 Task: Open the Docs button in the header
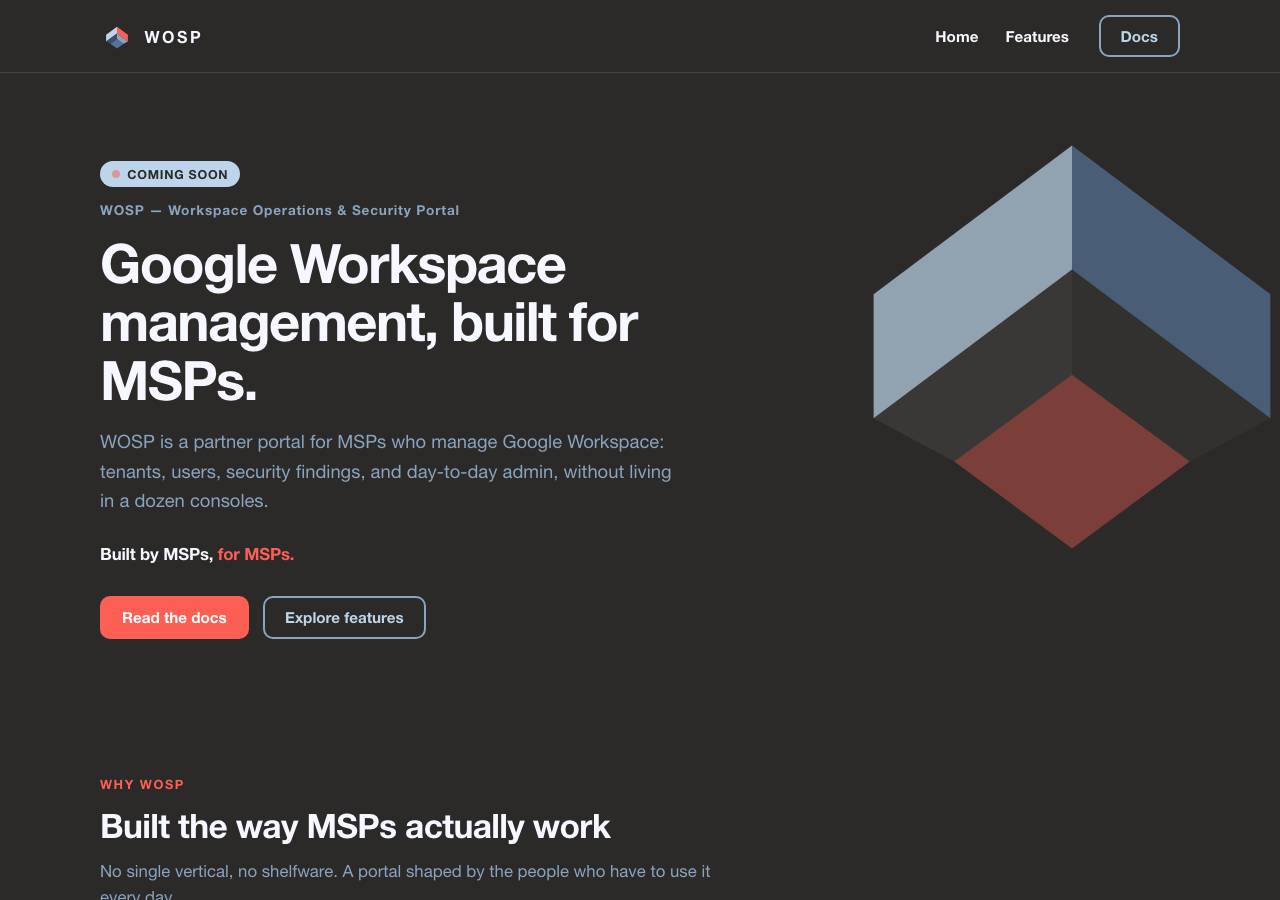(x=1139, y=36)
